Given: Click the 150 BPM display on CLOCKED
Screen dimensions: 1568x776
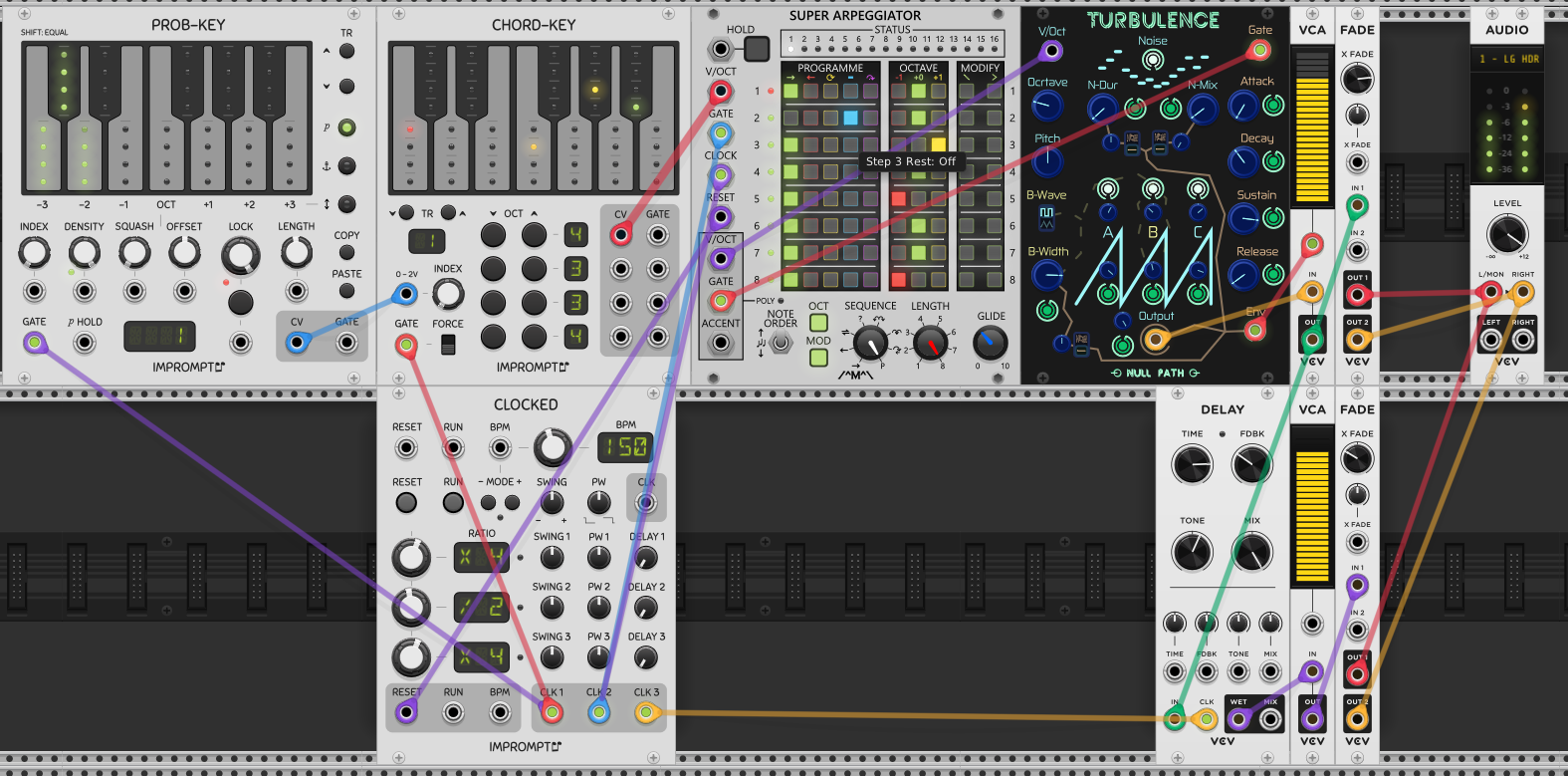Looking at the screenshot, I should [x=625, y=446].
